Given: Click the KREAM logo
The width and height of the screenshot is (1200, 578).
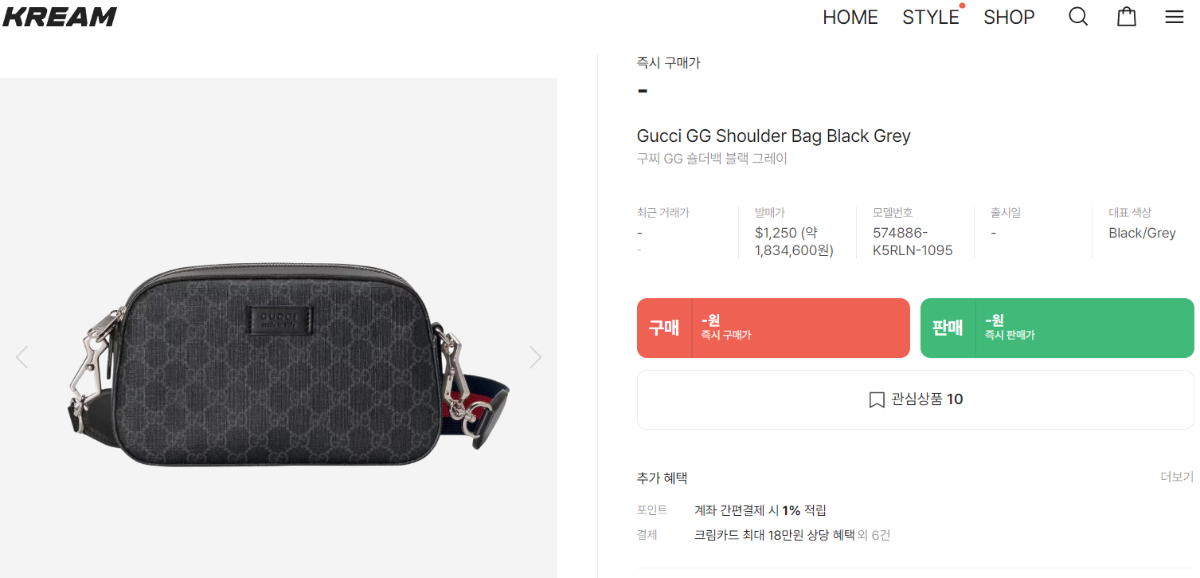Looking at the screenshot, I should pyautogui.click(x=59, y=16).
